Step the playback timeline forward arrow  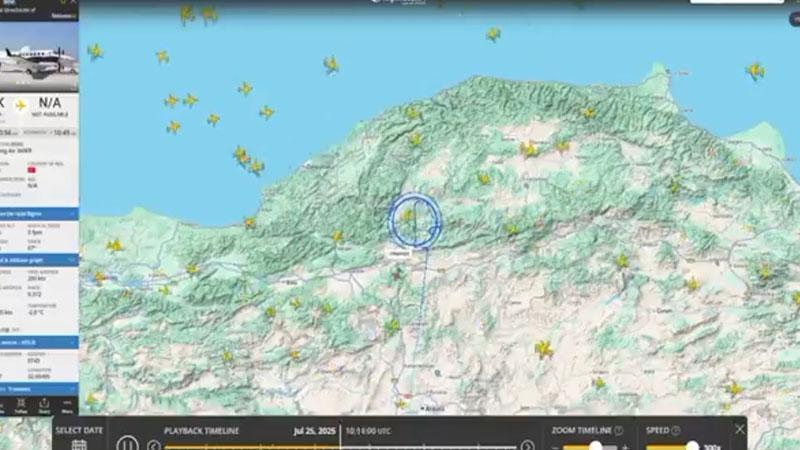click(527, 446)
